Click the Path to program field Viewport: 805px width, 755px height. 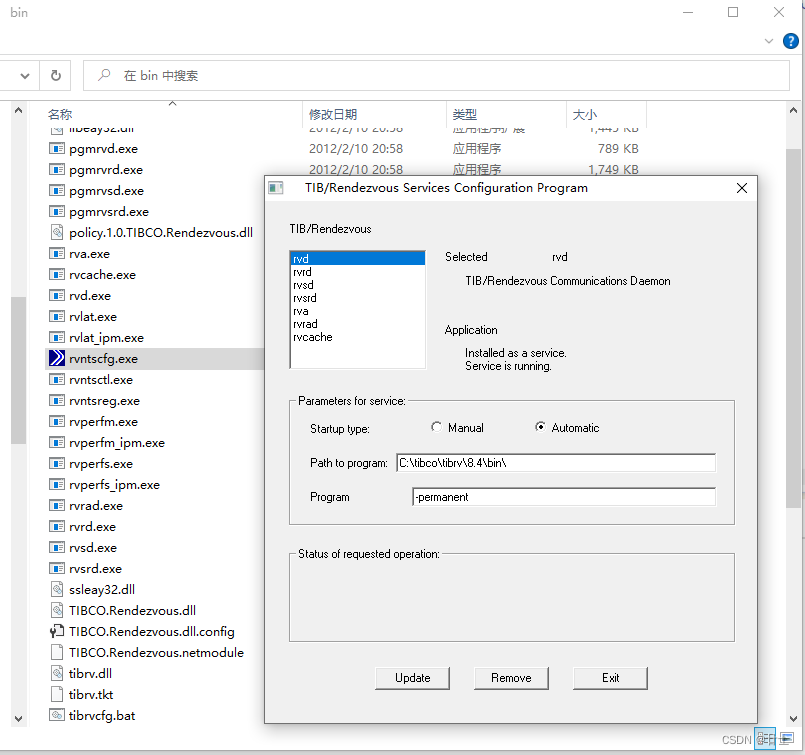pyautogui.click(x=556, y=463)
